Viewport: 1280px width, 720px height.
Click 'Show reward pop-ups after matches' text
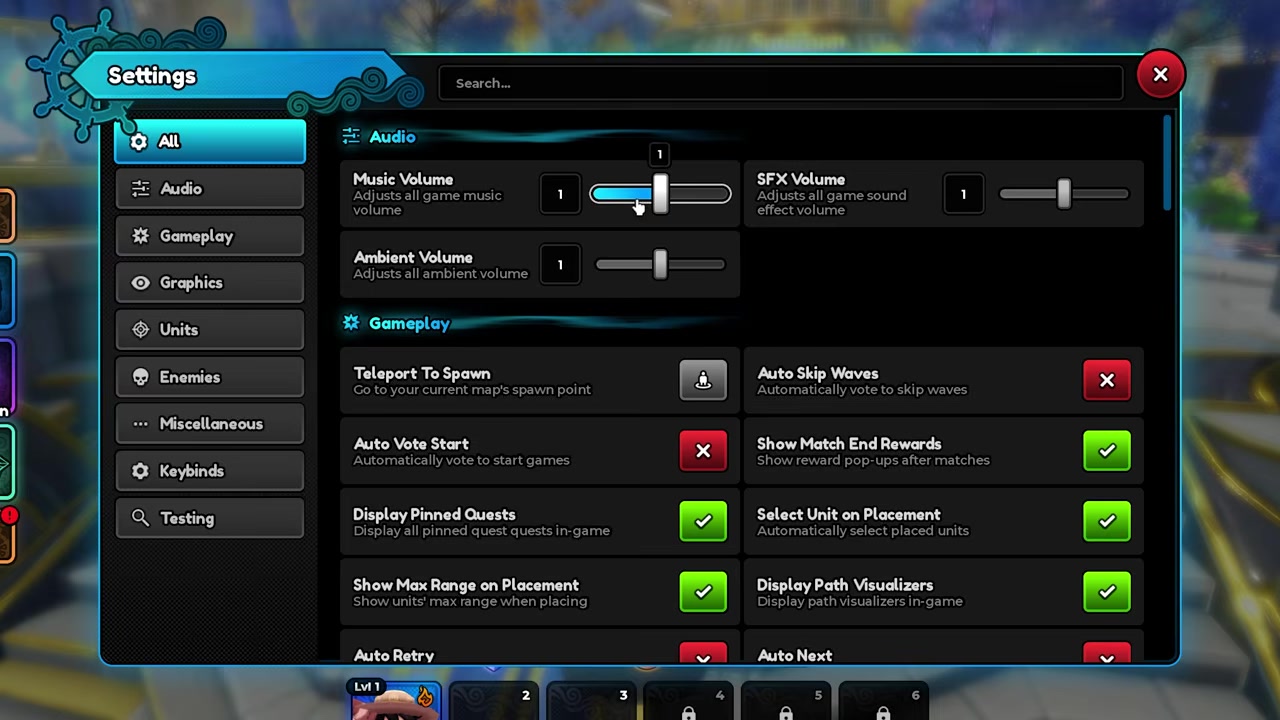pyautogui.click(x=873, y=460)
